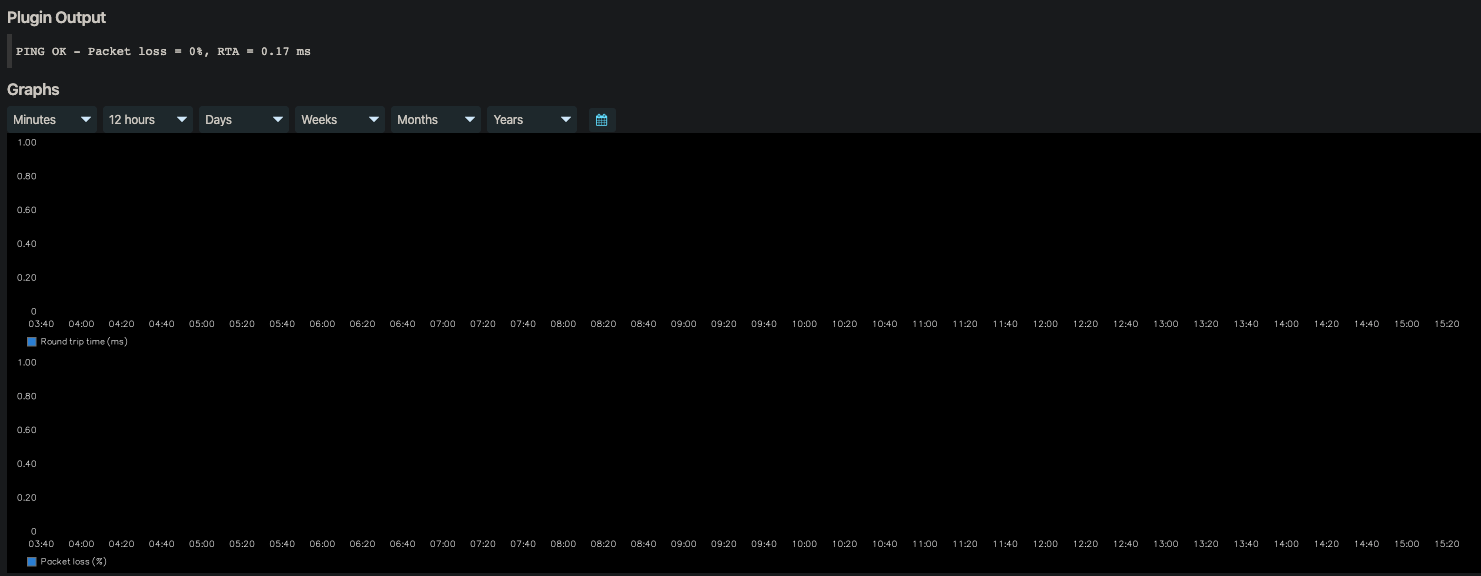Click the Minutes dropdown arrow
The height and width of the screenshot is (576, 1481).
pos(86,119)
